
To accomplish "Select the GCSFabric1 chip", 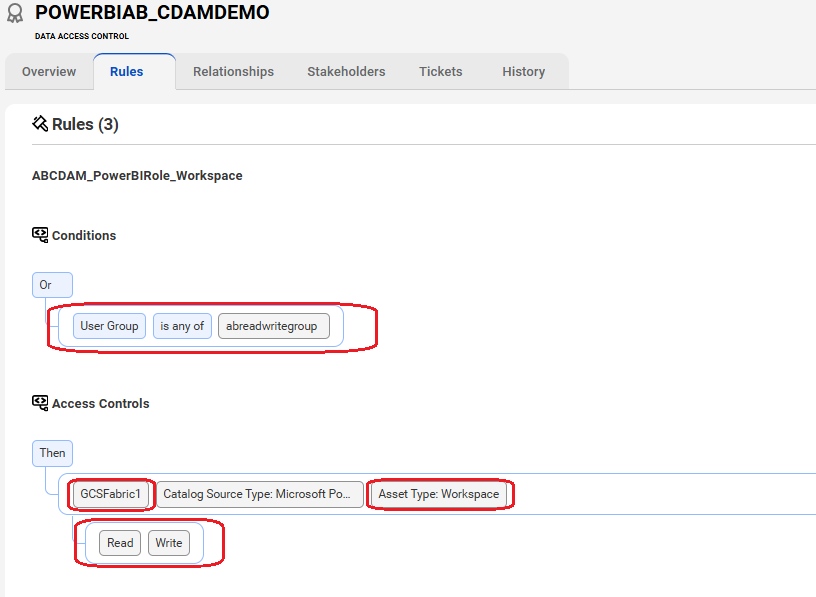I will coord(110,494).
